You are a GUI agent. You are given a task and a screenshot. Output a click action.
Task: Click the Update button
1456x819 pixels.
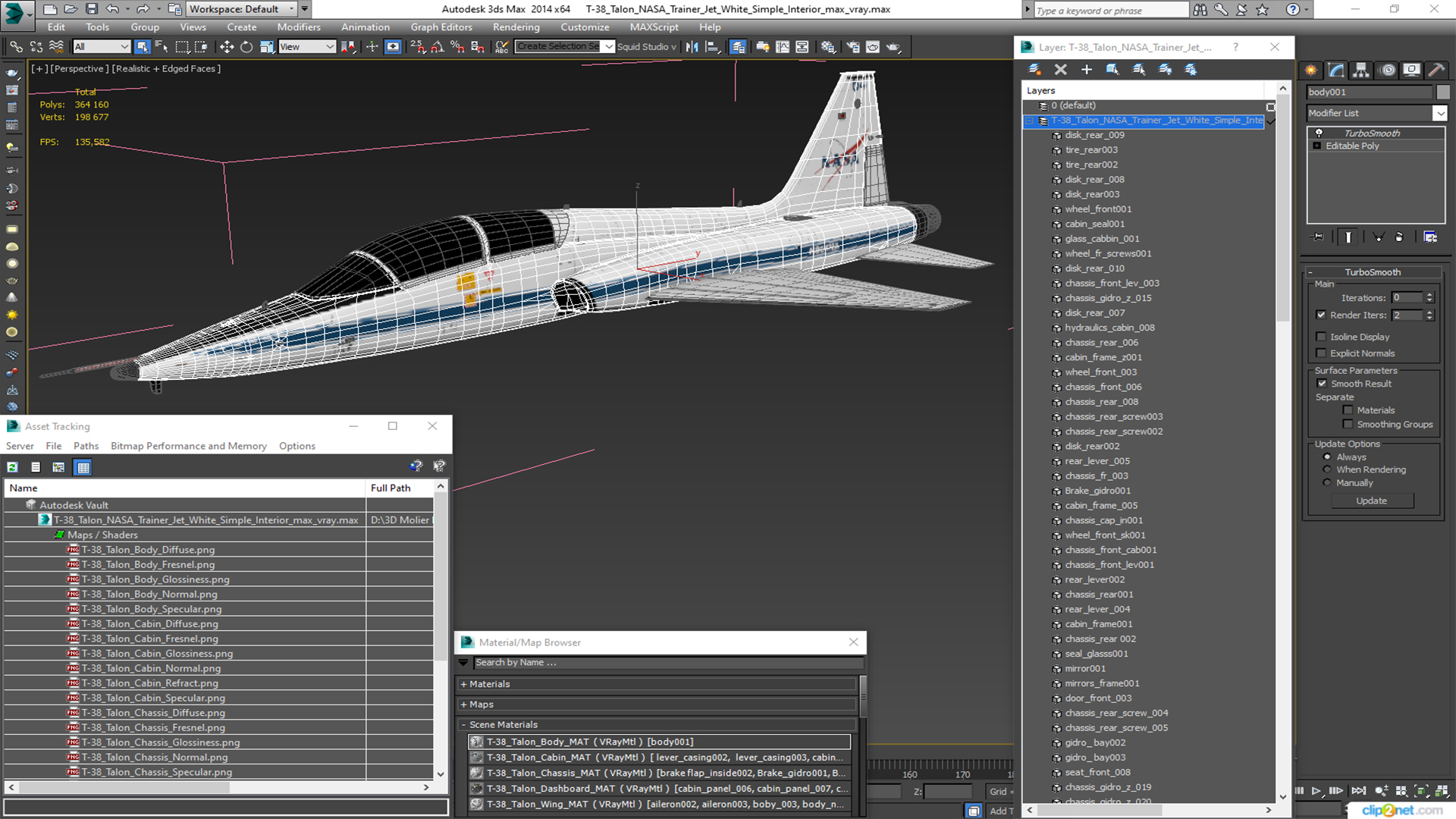[x=1371, y=500]
